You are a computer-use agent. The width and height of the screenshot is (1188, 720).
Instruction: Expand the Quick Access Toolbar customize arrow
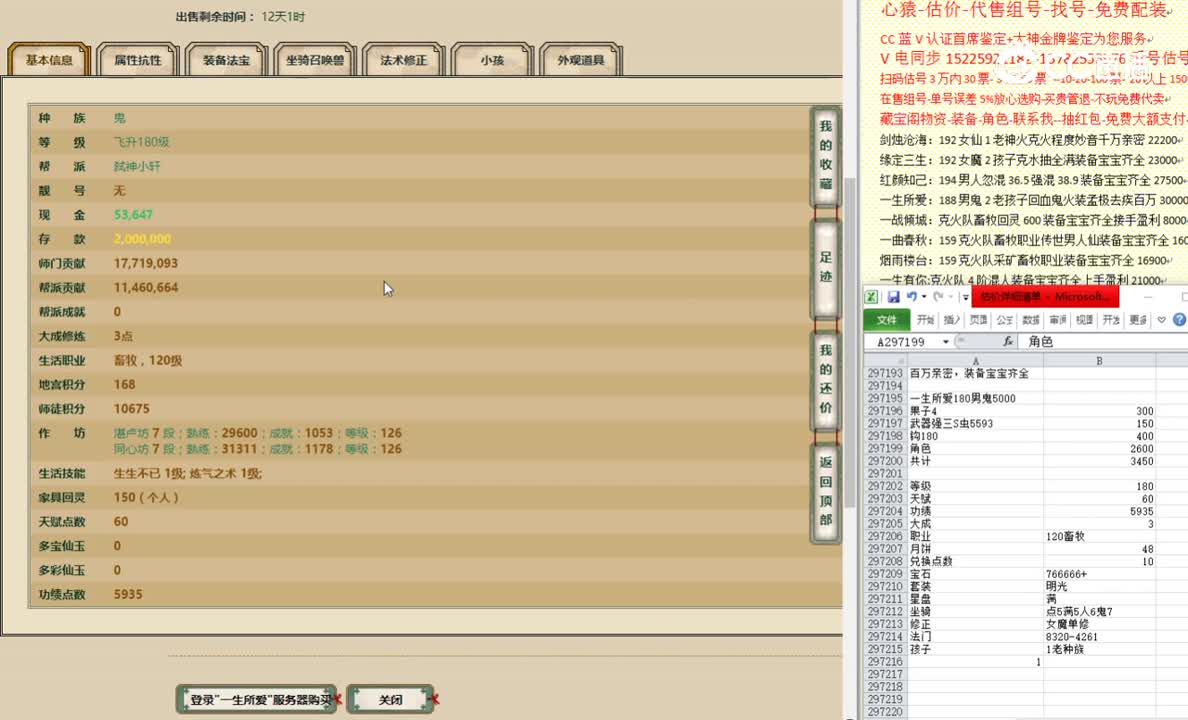pyautogui.click(x=966, y=296)
